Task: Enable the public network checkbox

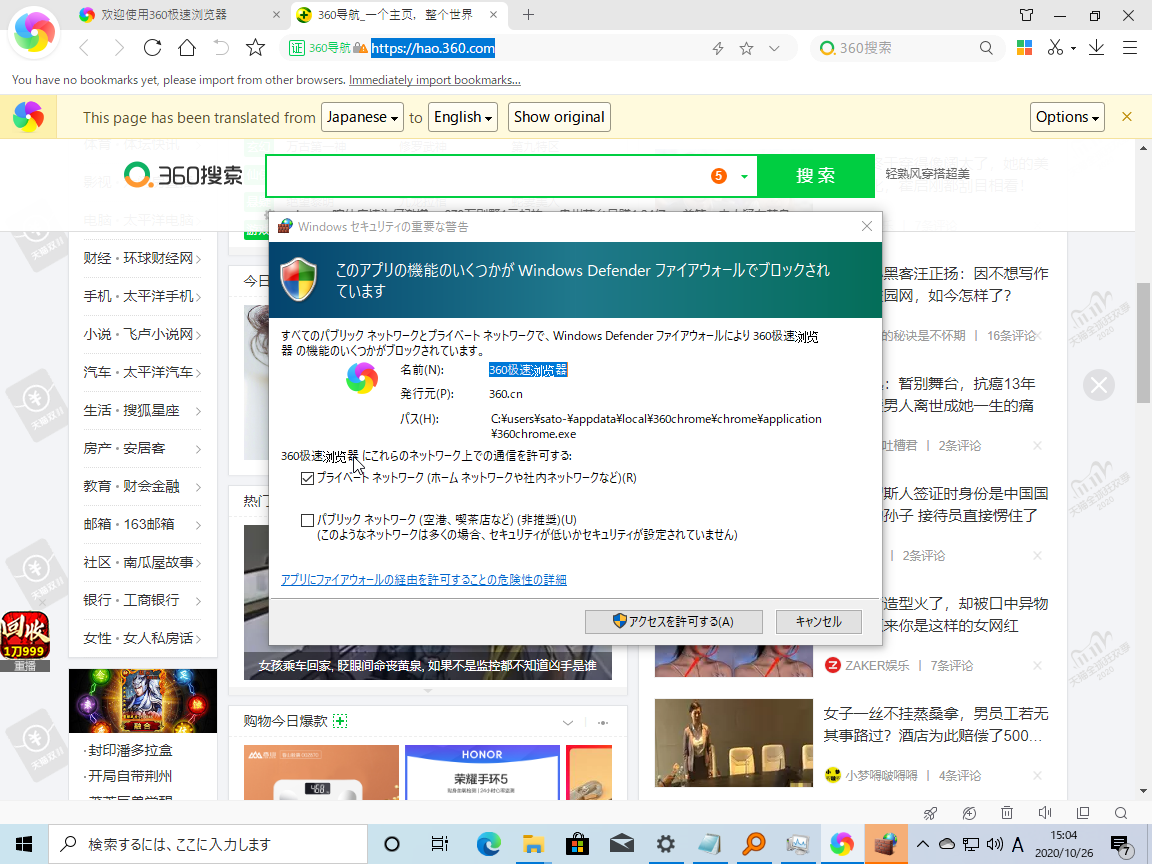Action: pyautogui.click(x=308, y=520)
